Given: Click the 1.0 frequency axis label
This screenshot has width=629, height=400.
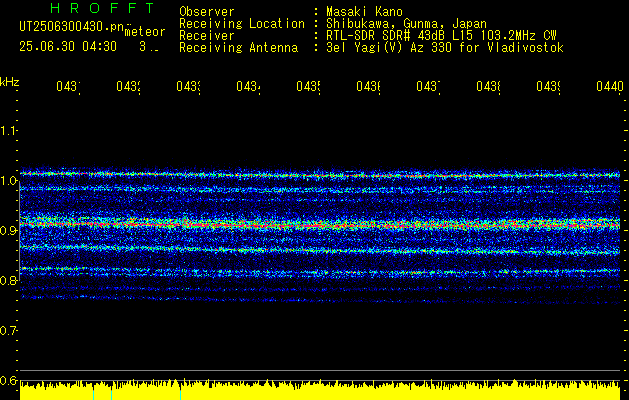Looking at the screenshot, I should pos(8,181).
